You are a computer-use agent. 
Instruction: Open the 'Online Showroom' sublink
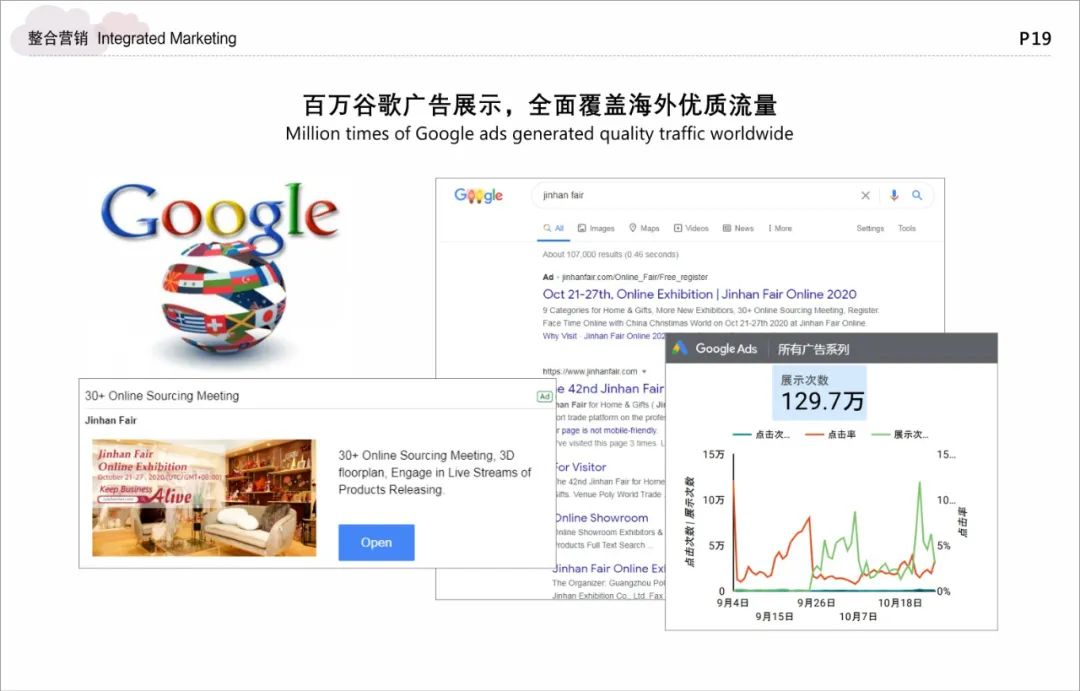click(601, 518)
